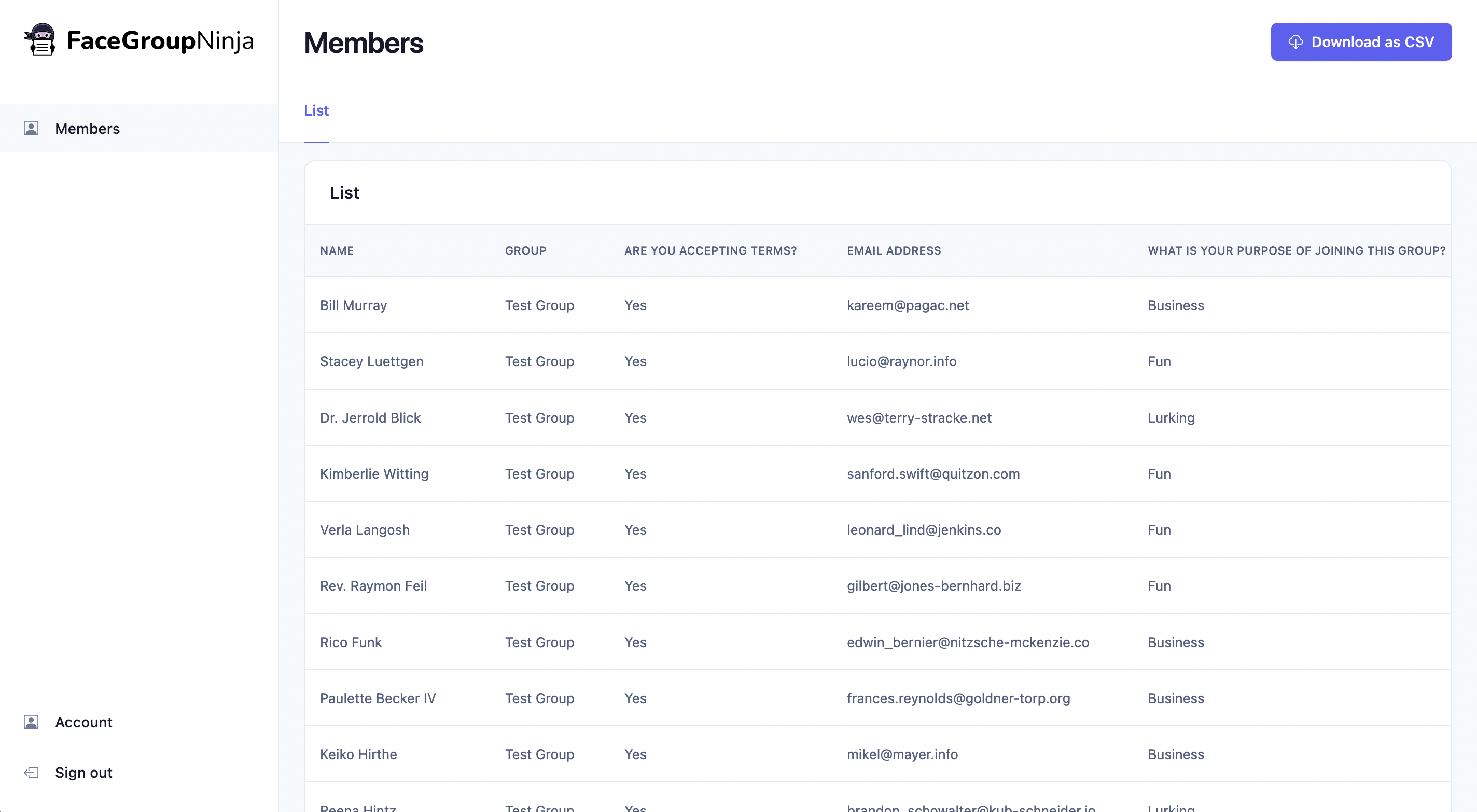Select the Keiko Hirthe name cell
Screen dimensions: 1477x812
click(x=358, y=754)
